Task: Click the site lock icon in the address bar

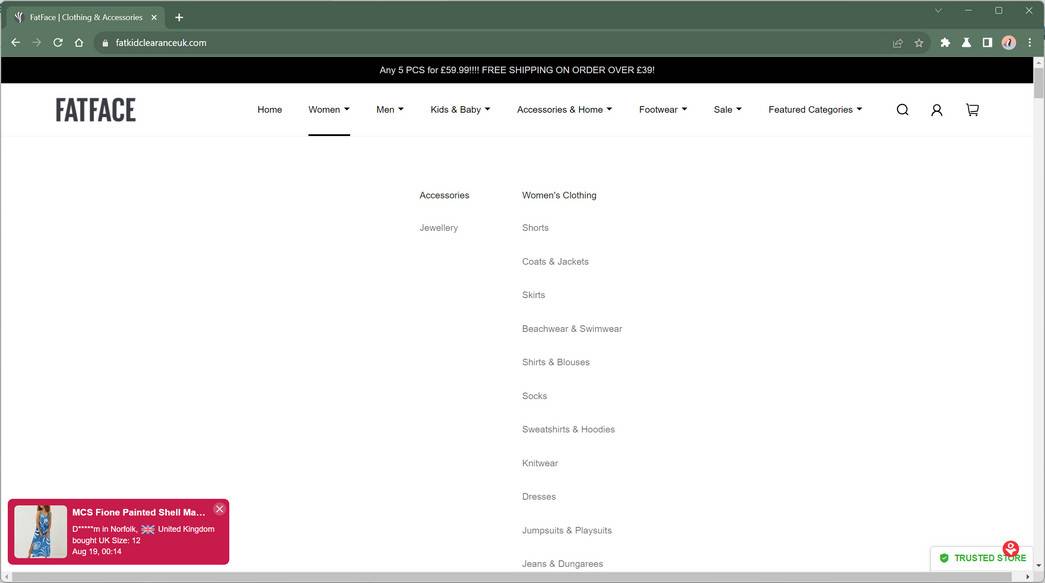Action: [x=105, y=43]
